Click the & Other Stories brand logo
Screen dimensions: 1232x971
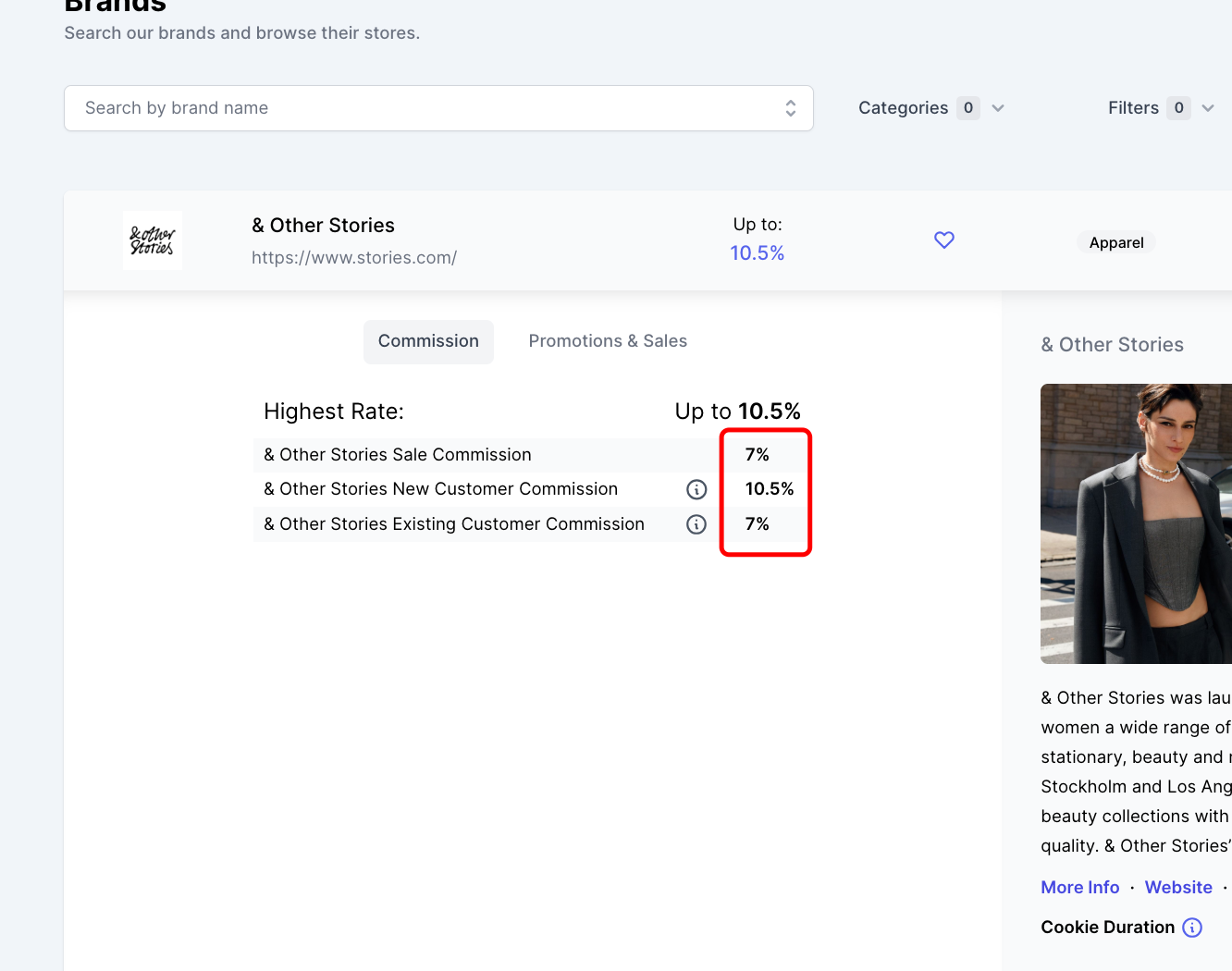153,240
